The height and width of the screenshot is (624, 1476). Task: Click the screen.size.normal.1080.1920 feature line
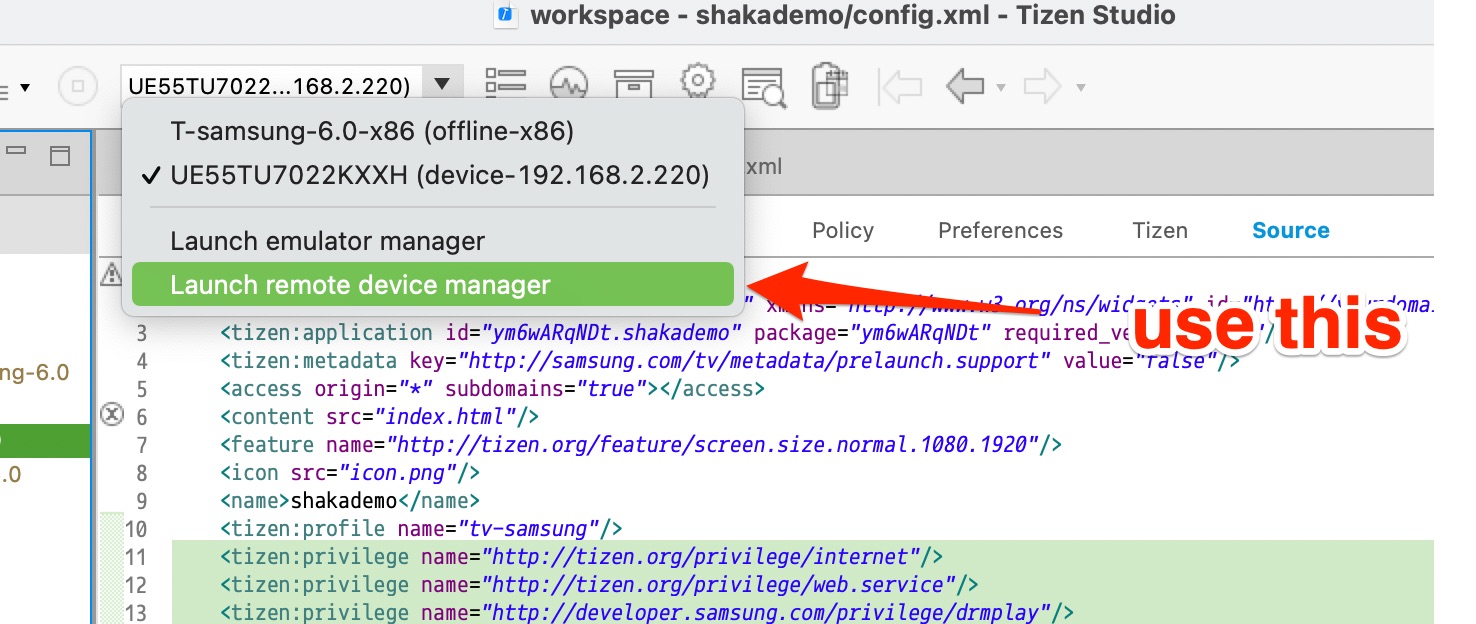(x=641, y=444)
